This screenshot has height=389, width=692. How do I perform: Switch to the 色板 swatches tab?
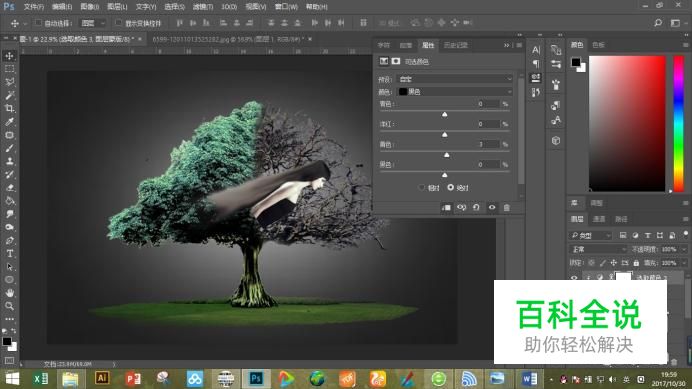[598, 45]
